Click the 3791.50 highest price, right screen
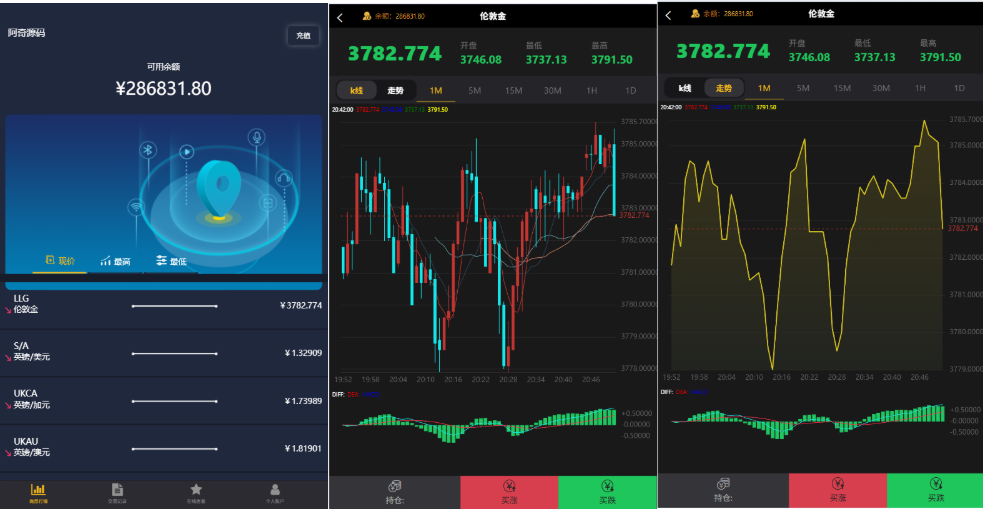983x510 pixels. click(940, 57)
